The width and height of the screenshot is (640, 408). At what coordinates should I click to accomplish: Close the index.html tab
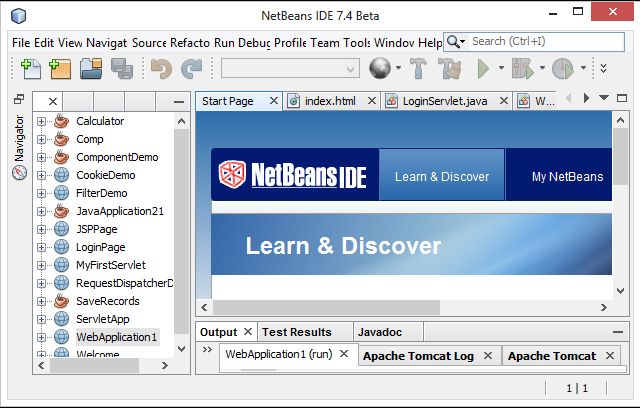371,100
